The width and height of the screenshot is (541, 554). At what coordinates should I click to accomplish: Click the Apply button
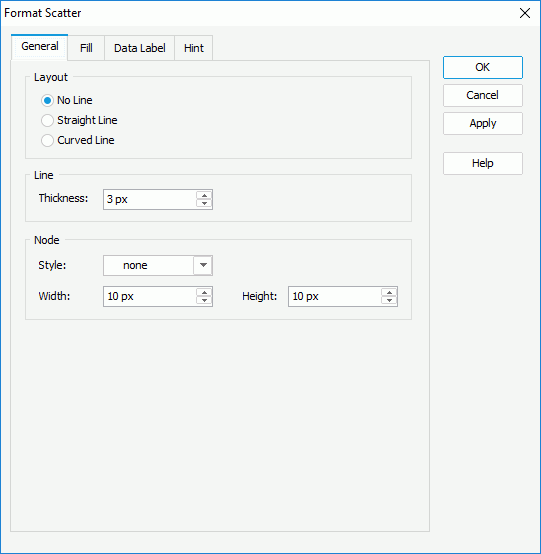[483, 123]
